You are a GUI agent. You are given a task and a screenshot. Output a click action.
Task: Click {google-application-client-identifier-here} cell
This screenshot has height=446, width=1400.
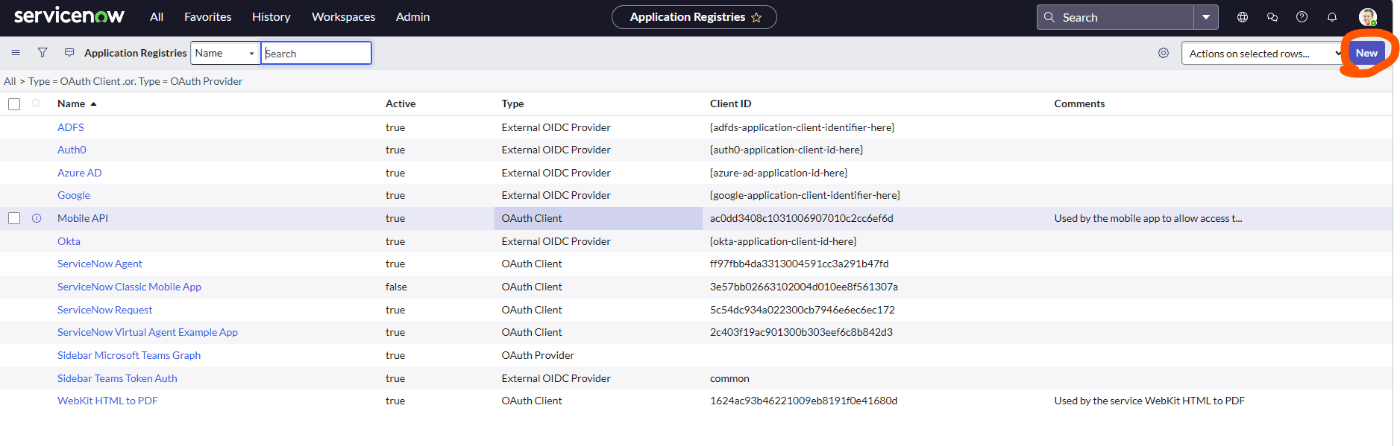point(805,195)
